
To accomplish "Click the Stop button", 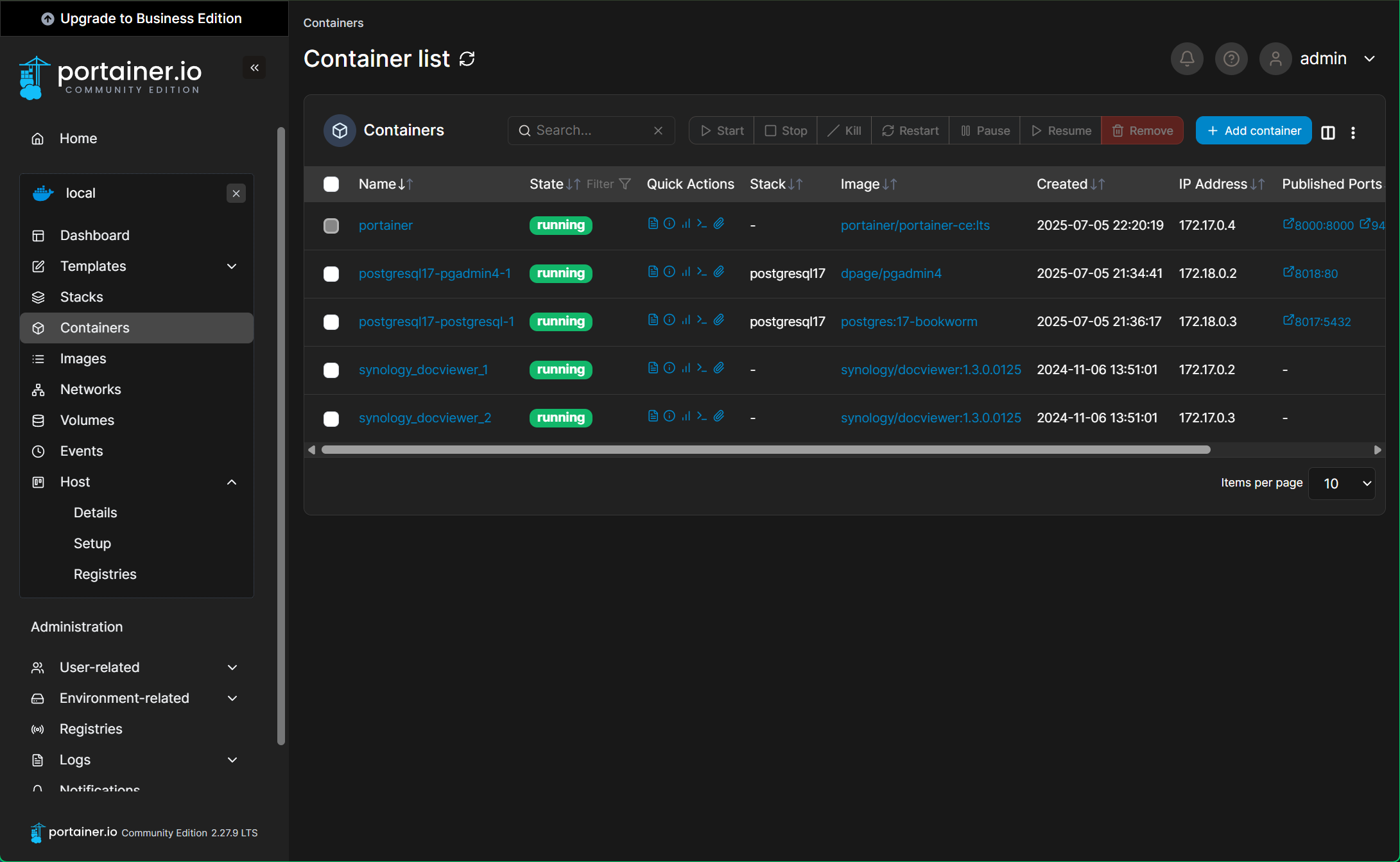I will click(x=785, y=130).
